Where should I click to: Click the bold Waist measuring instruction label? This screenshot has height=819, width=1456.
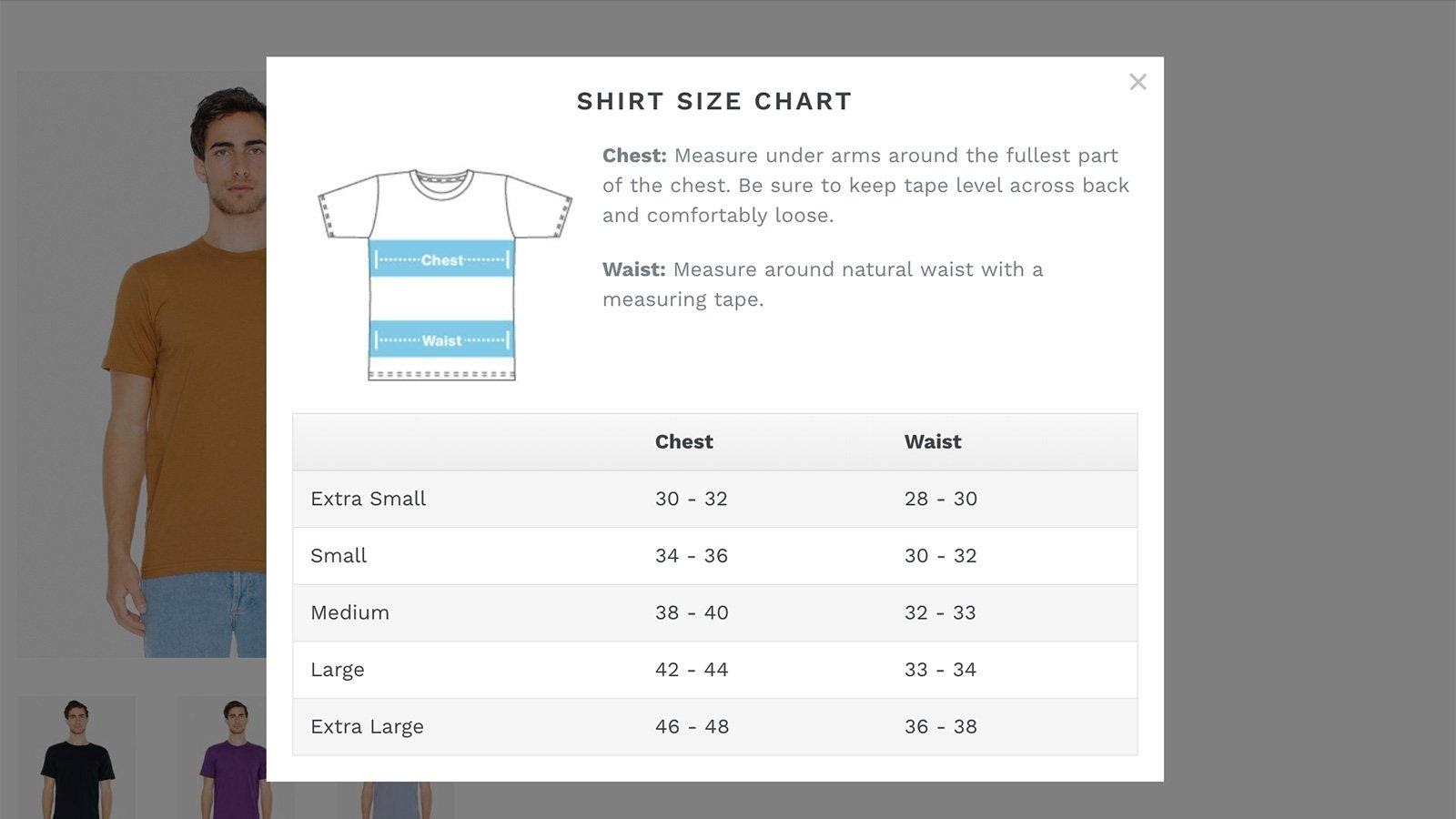[633, 269]
